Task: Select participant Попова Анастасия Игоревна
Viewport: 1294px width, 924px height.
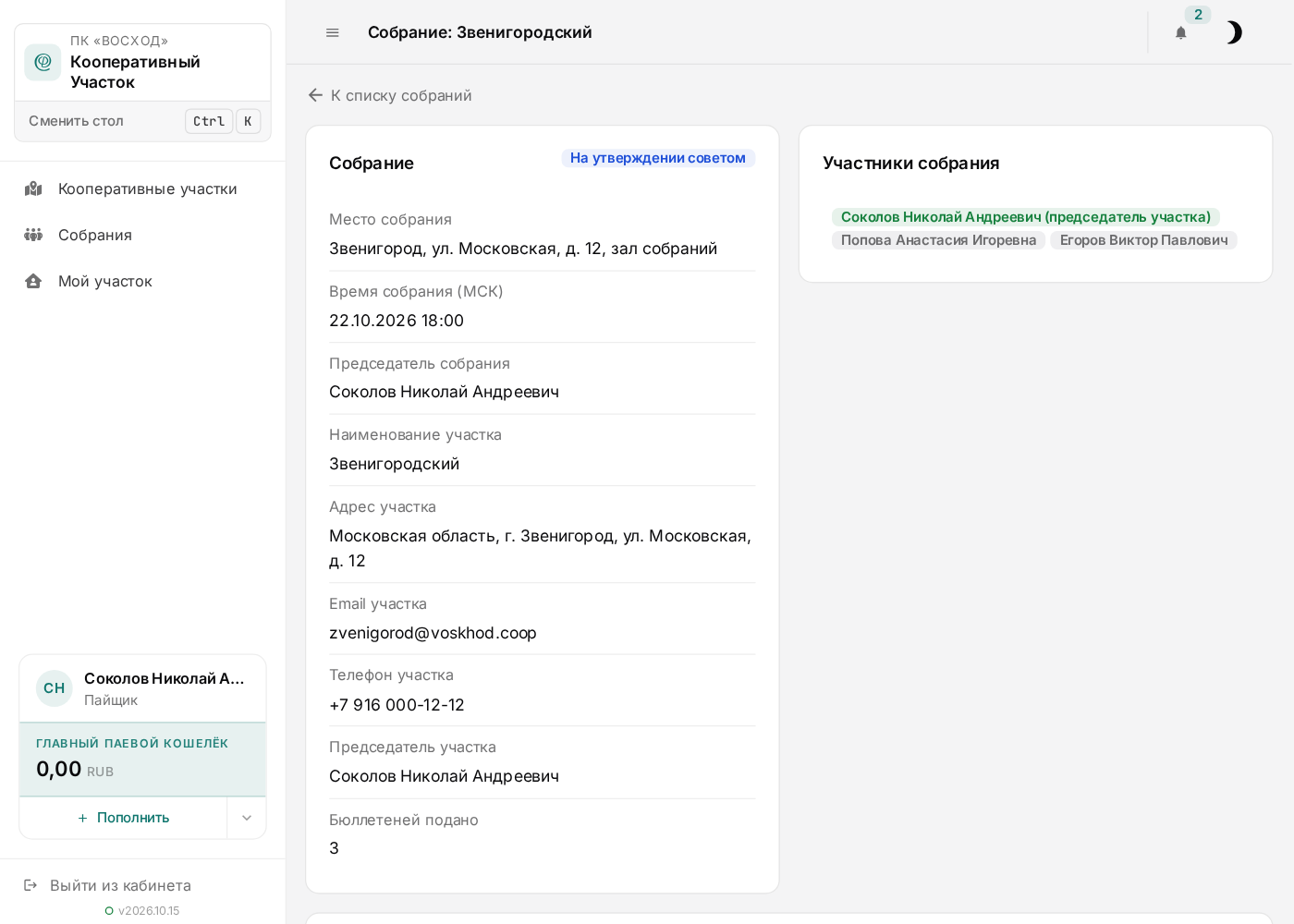Action: coord(938,240)
